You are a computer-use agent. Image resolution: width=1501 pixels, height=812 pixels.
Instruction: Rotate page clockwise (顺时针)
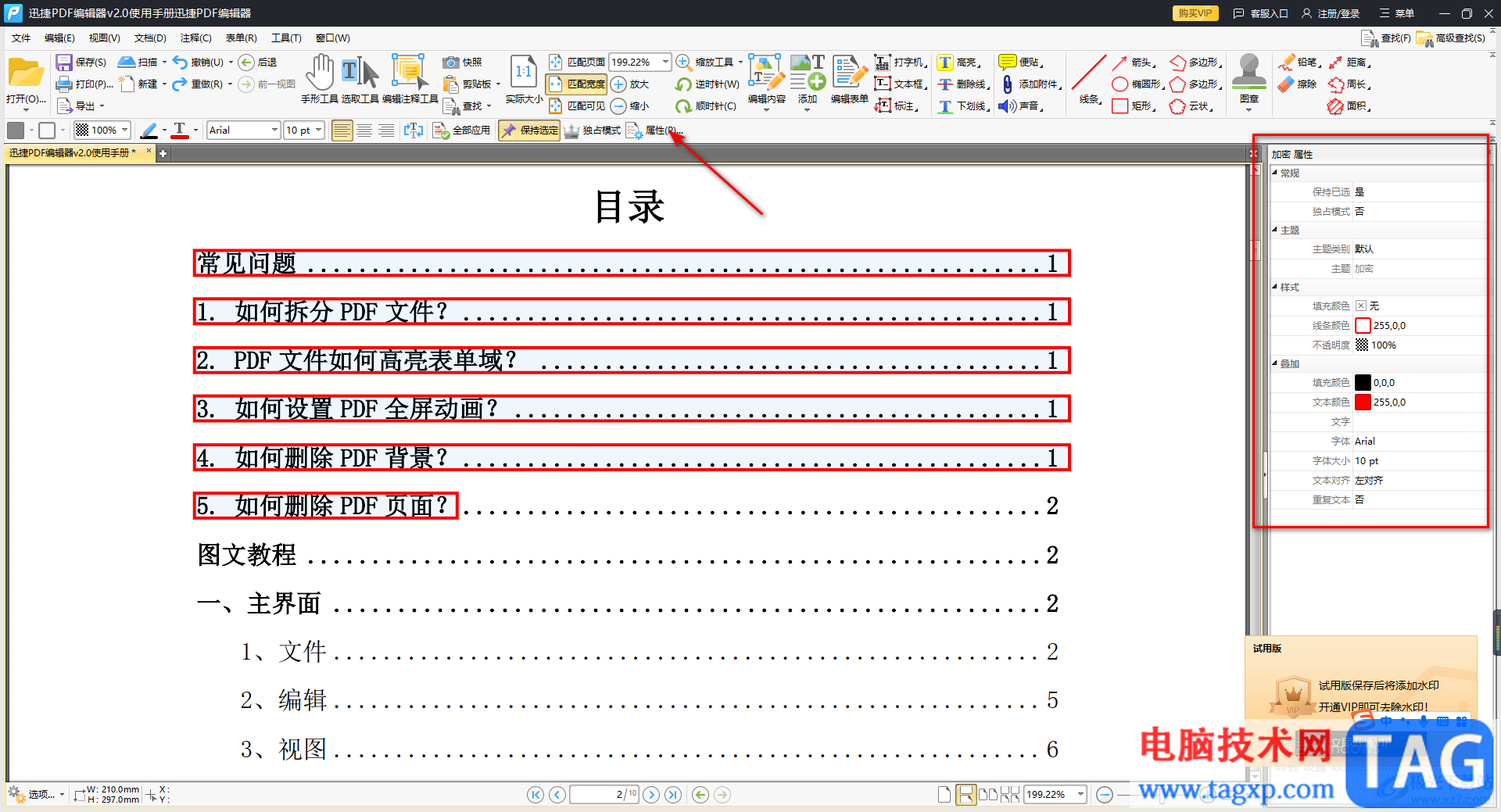706,106
